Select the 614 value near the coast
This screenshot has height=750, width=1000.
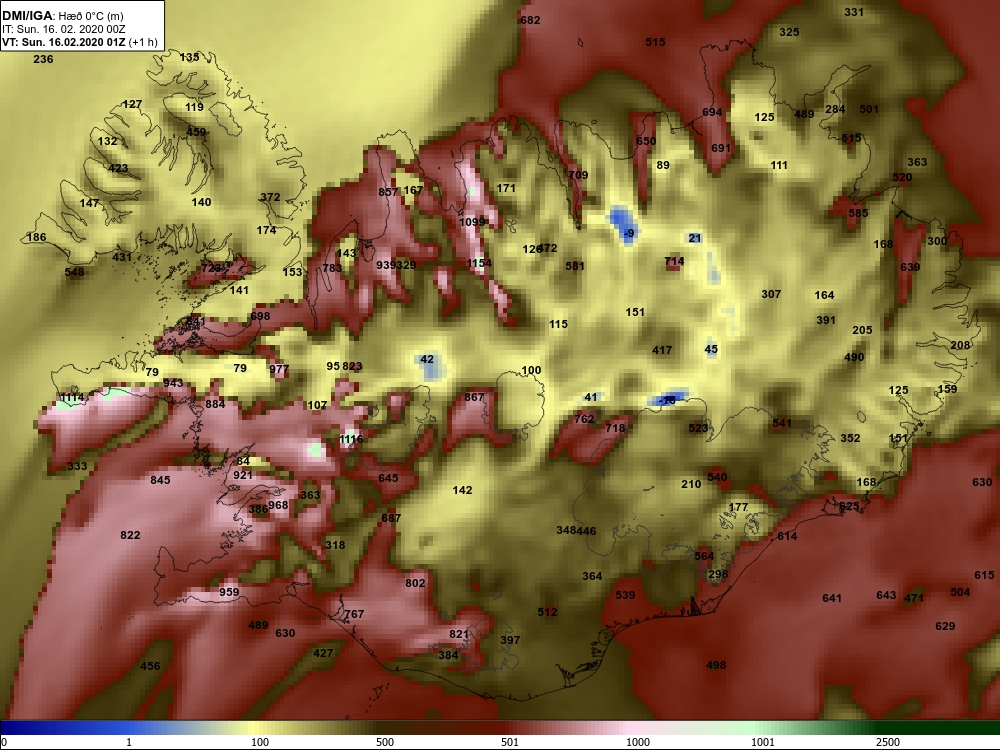click(787, 537)
